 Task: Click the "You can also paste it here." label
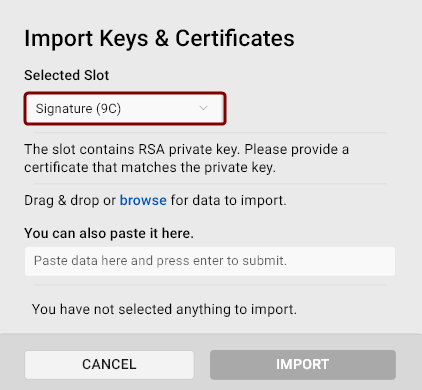tap(109, 233)
